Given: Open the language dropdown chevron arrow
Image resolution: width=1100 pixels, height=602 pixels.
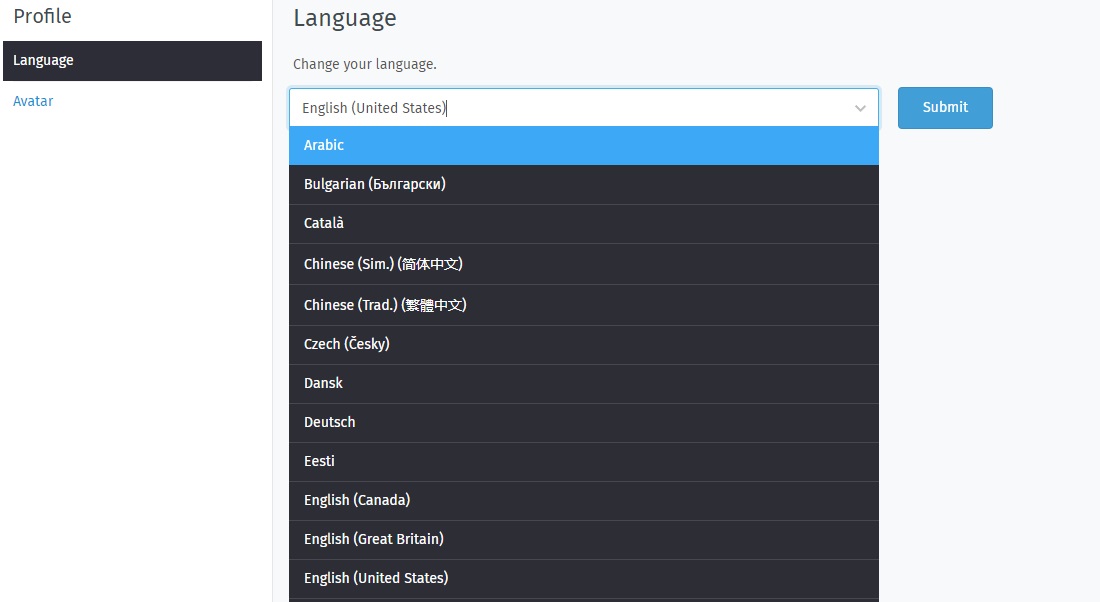Looking at the screenshot, I should (x=860, y=108).
